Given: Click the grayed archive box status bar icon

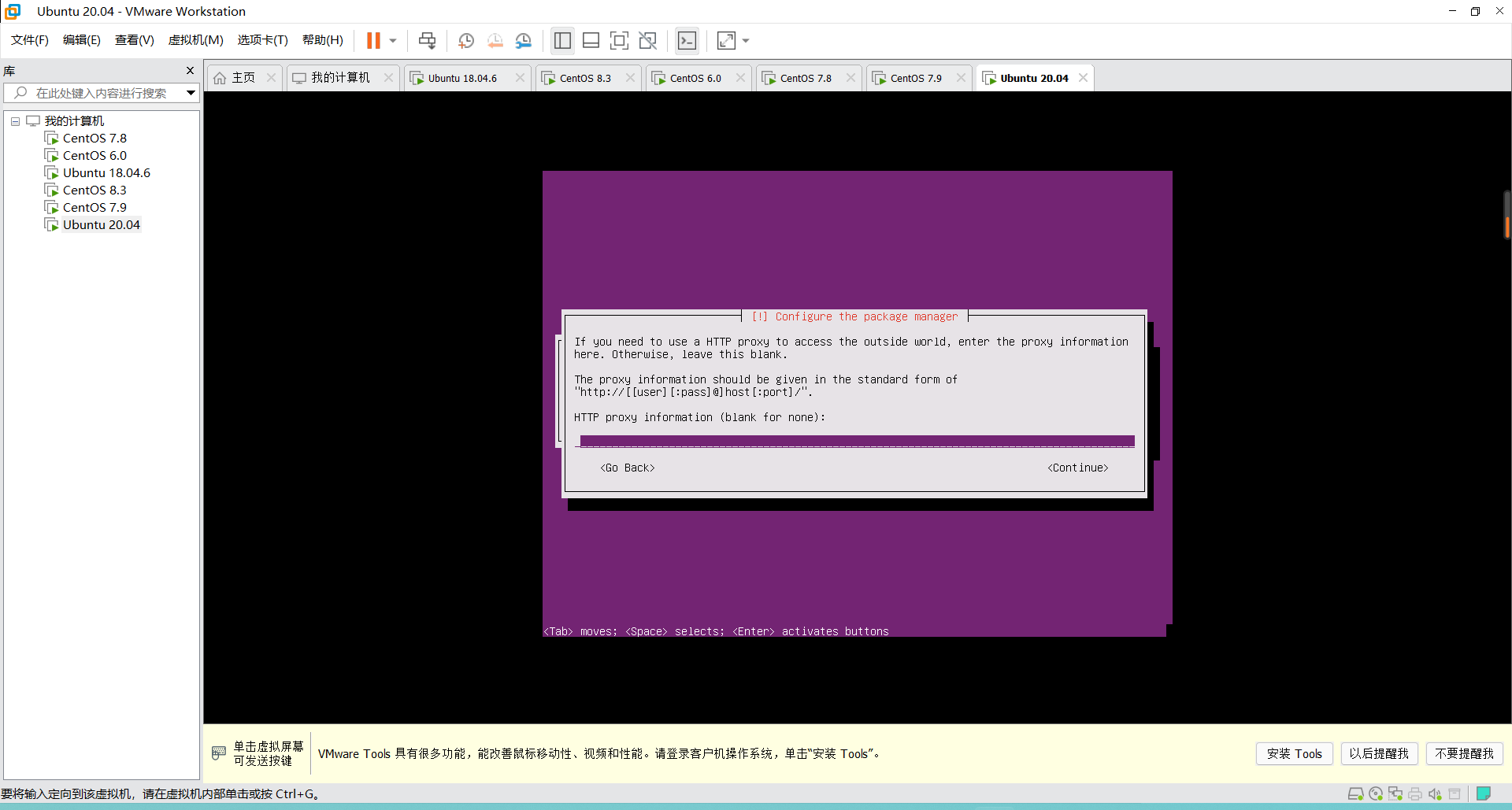Looking at the screenshot, I should click(1455, 793).
